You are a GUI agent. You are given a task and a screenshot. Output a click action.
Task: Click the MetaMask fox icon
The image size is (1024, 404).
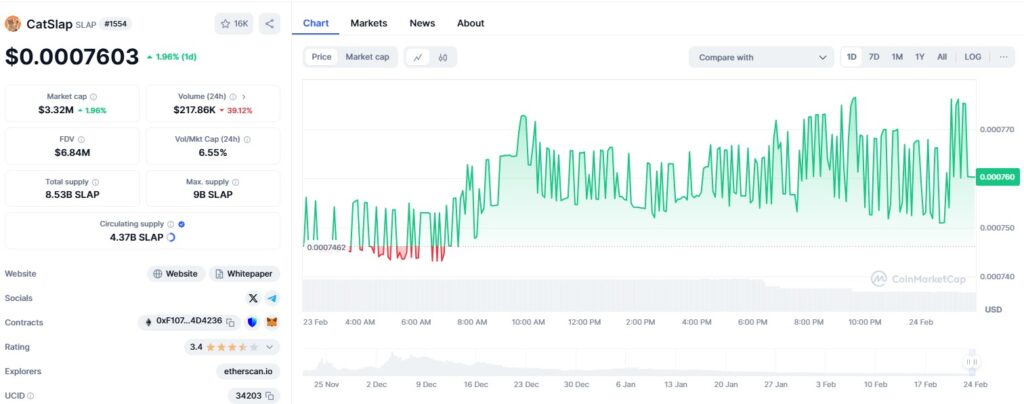coord(270,322)
